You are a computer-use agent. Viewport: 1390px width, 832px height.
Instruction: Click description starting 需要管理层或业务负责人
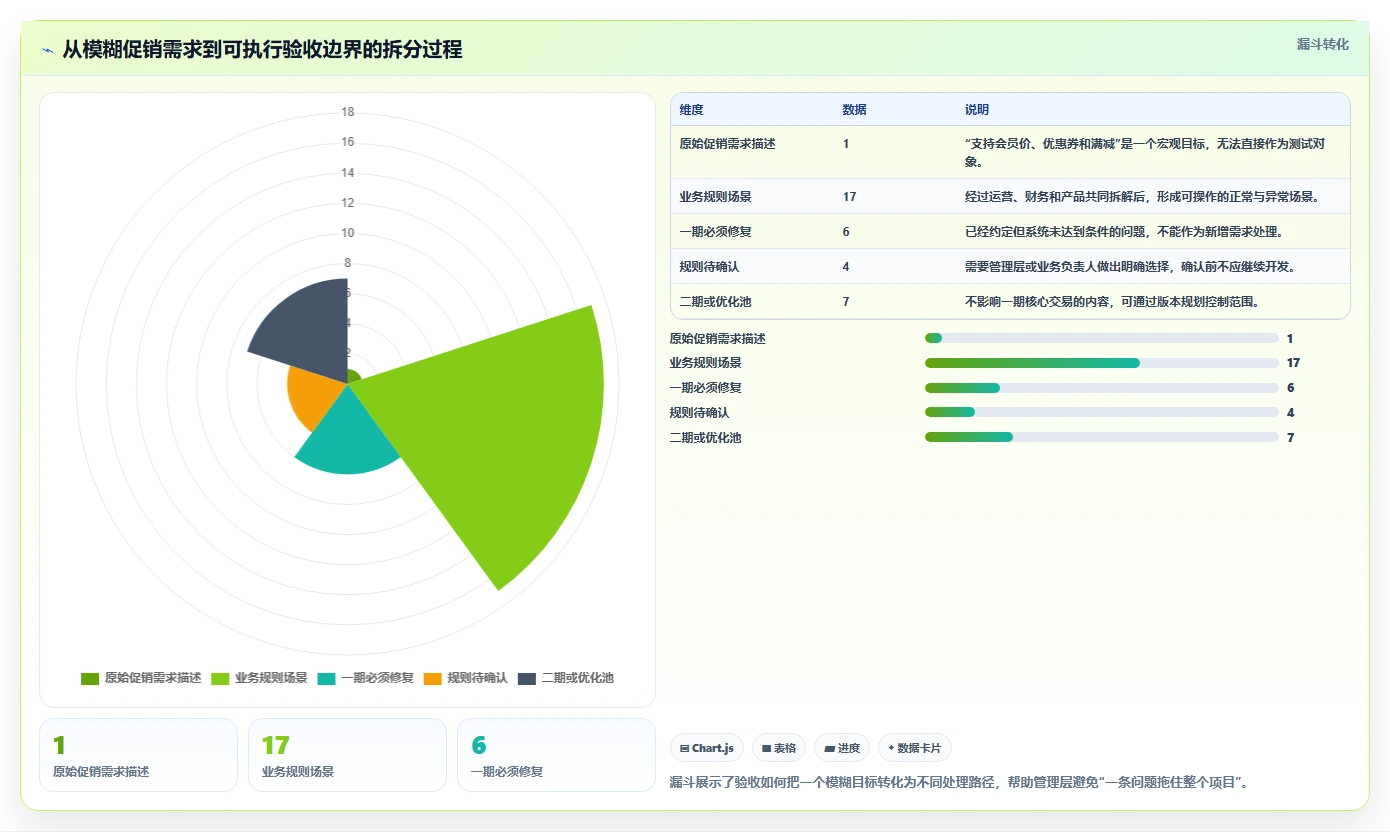tap(1130, 267)
